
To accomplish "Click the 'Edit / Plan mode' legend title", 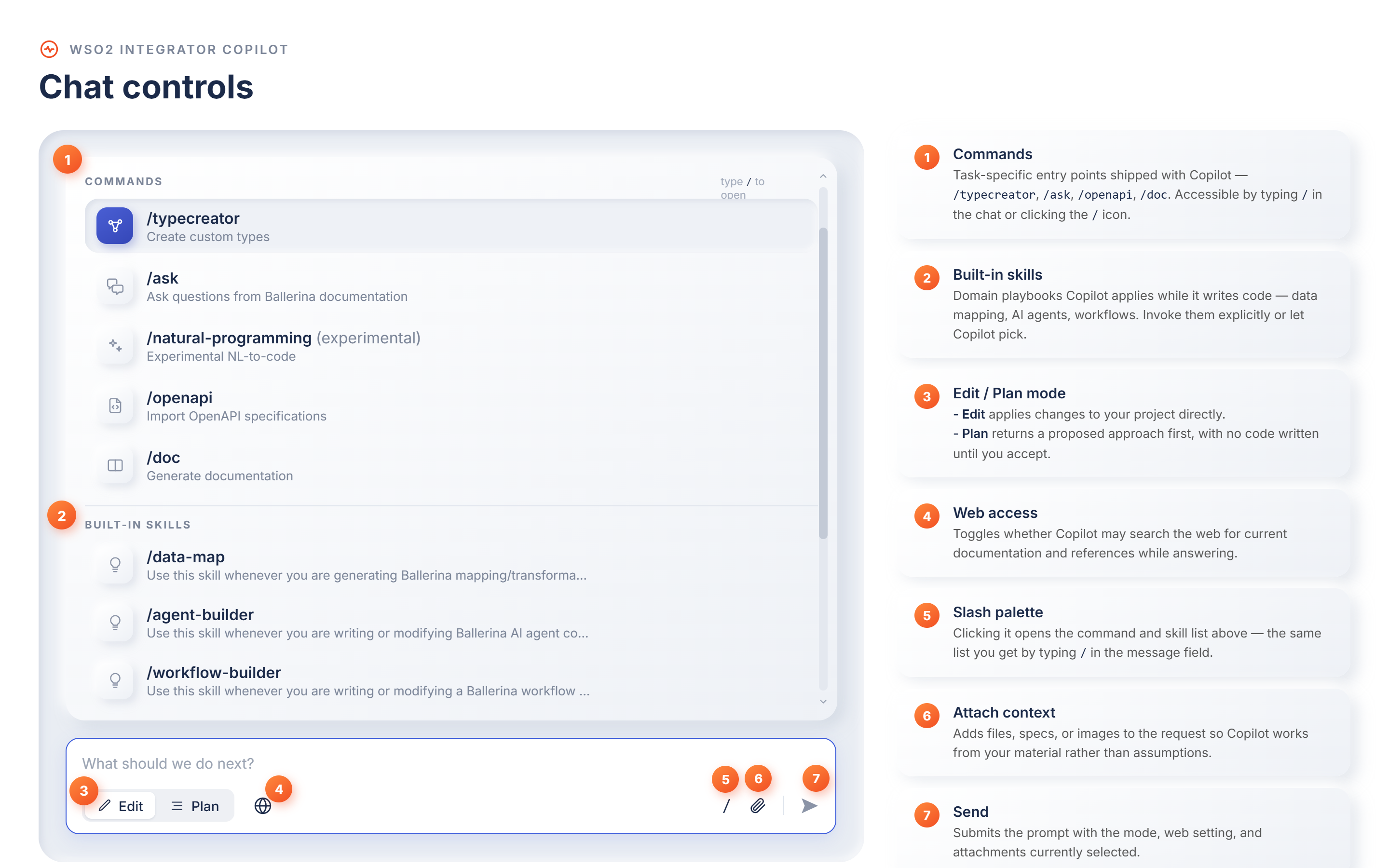I will [x=1009, y=393].
